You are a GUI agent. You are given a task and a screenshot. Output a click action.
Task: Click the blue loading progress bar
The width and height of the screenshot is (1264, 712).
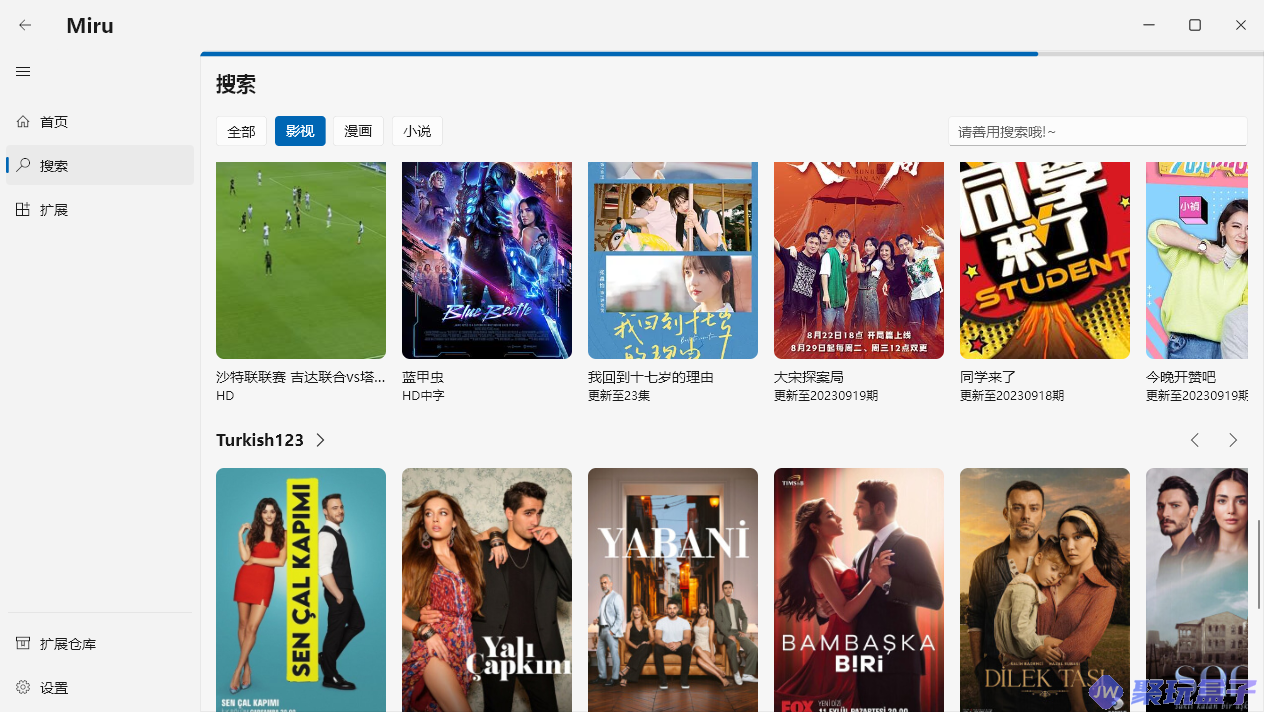pos(619,54)
